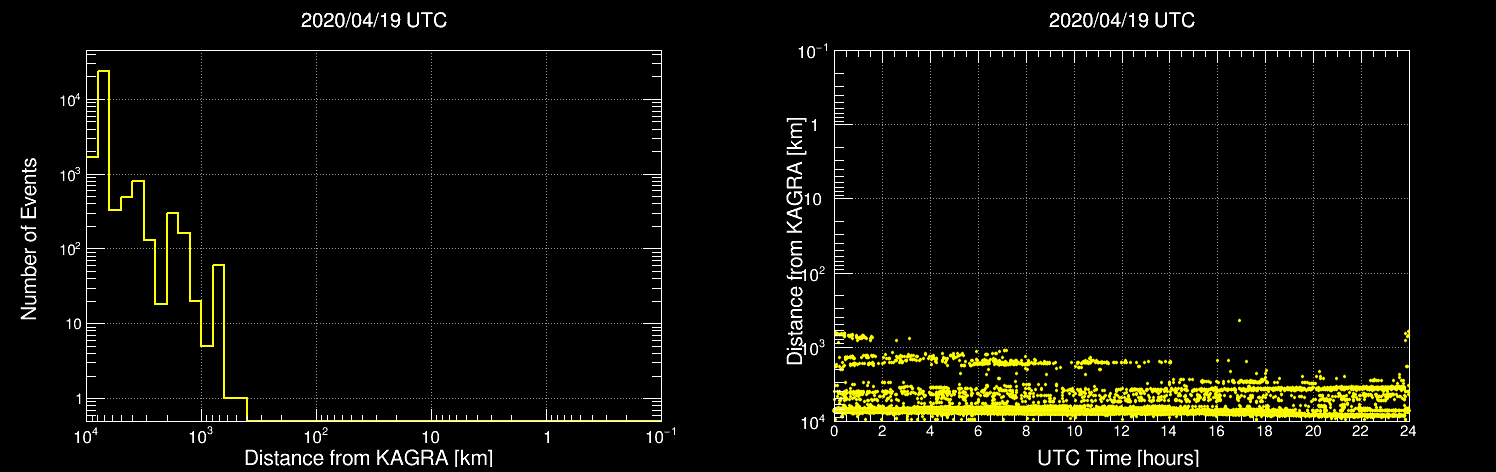
Task: Click the left plot title 2020/04/19 UTC
Action: [373, 21]
